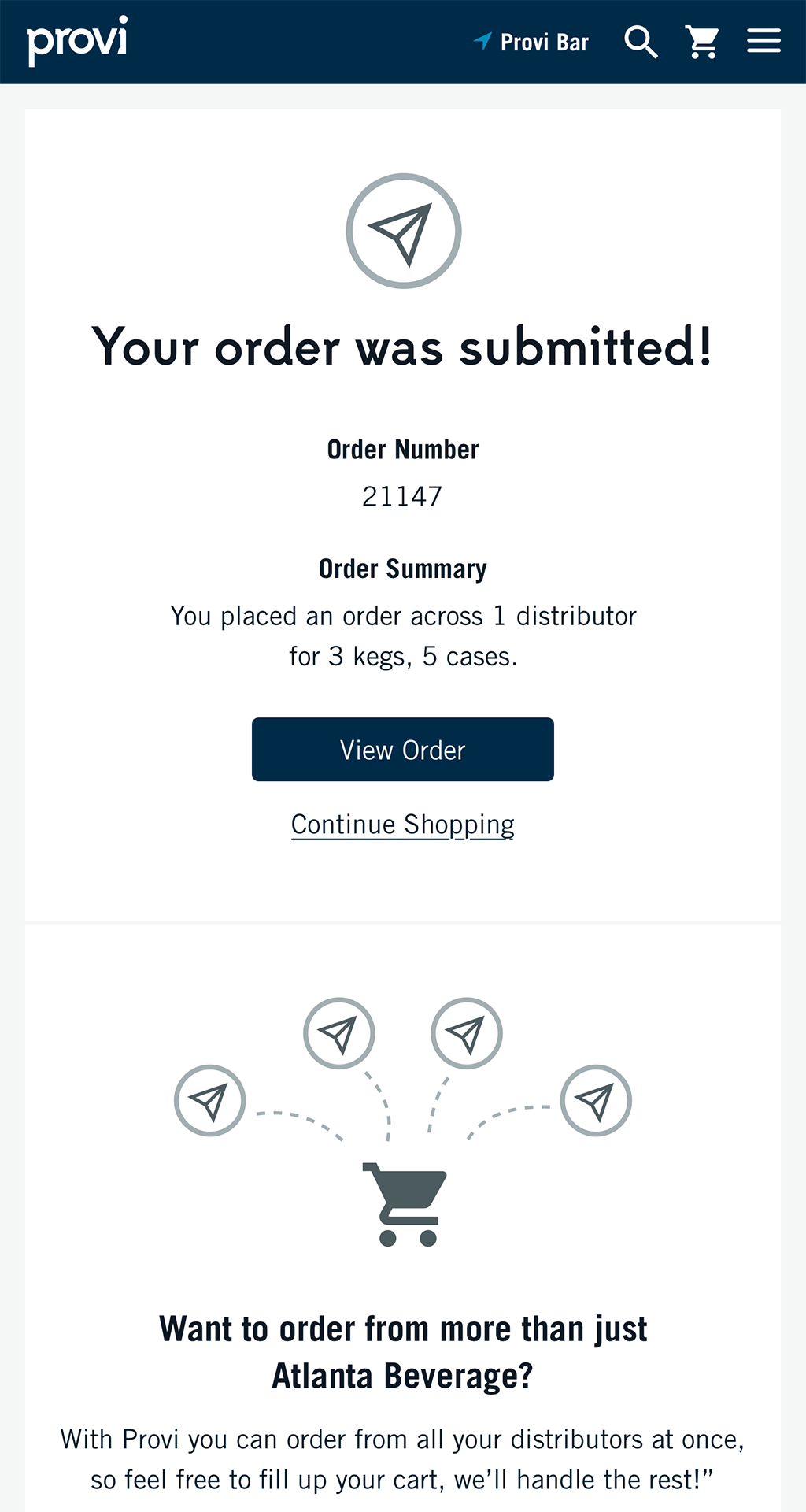Image resolution: width=806 pixels, height=1512 pixels.
Task: Click the upper-left small paper plane icon
Action: 339,1033
